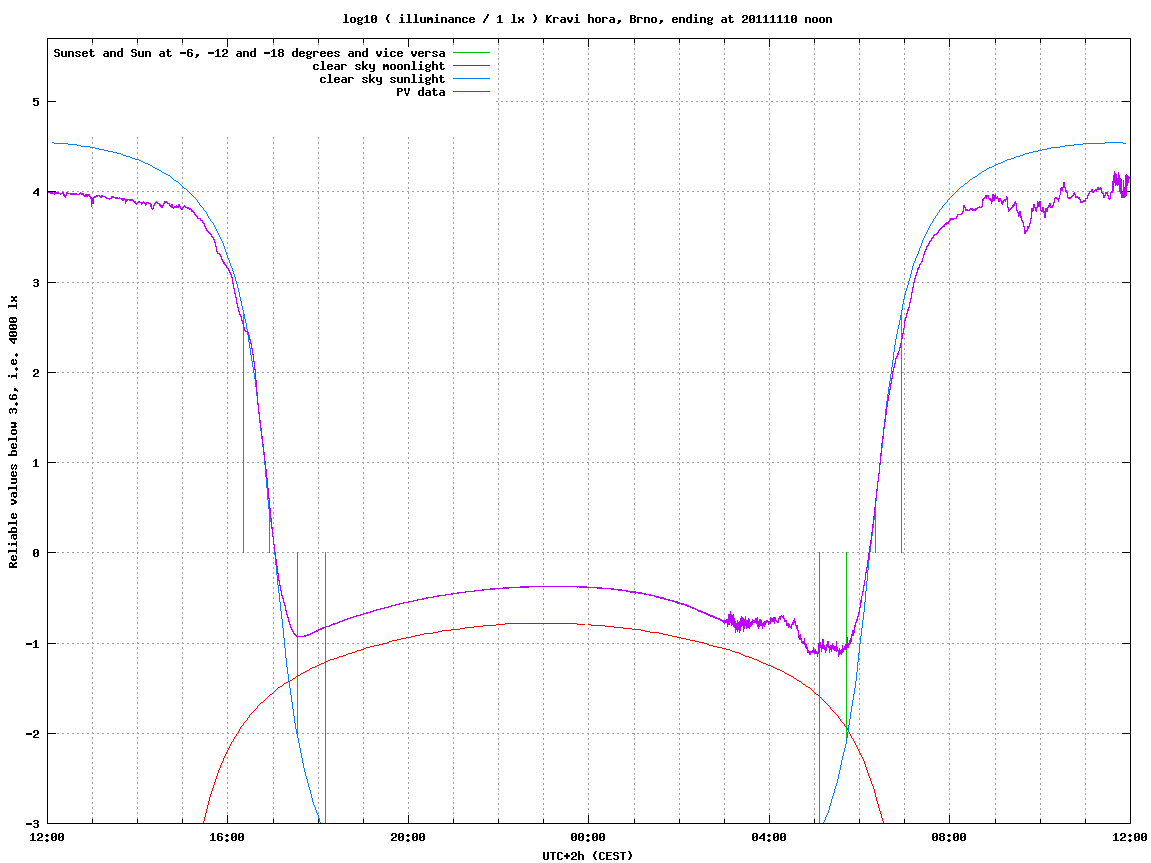Click y-axis tick label 4
The width and height of the screenshot is (1151, 863).
[x=35, y=192]
